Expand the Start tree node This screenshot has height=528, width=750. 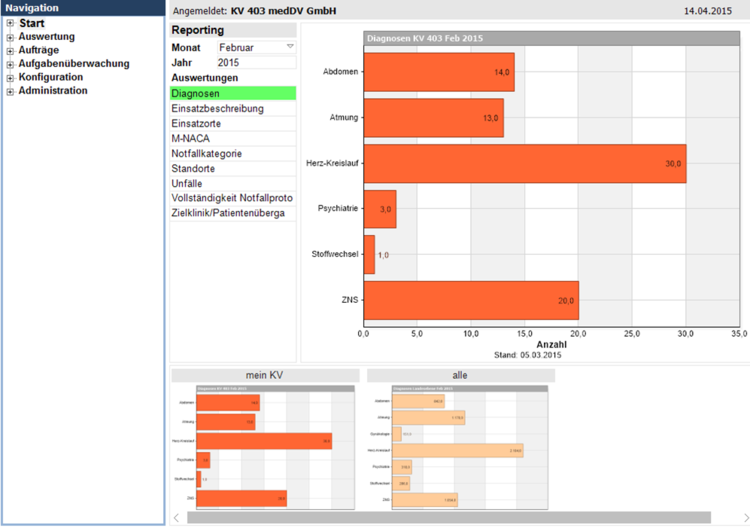click(x=10, y=24)
